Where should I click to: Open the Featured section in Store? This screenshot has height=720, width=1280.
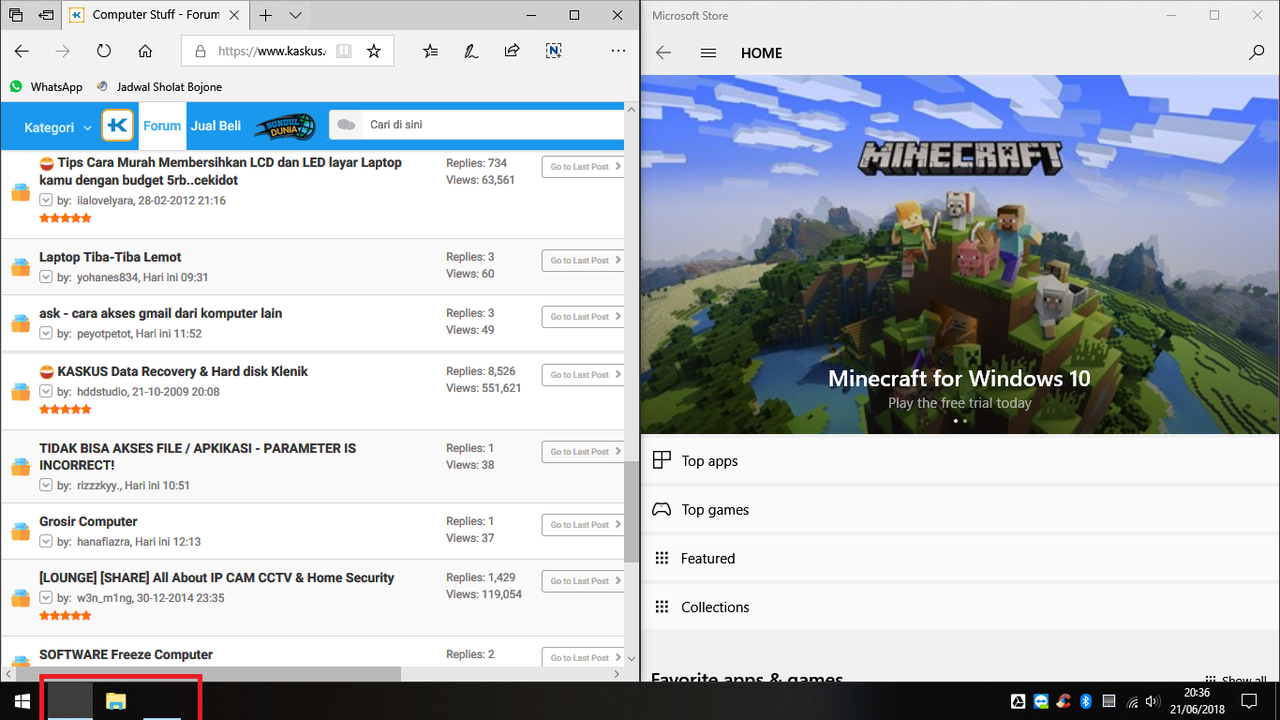click(960, 559)
